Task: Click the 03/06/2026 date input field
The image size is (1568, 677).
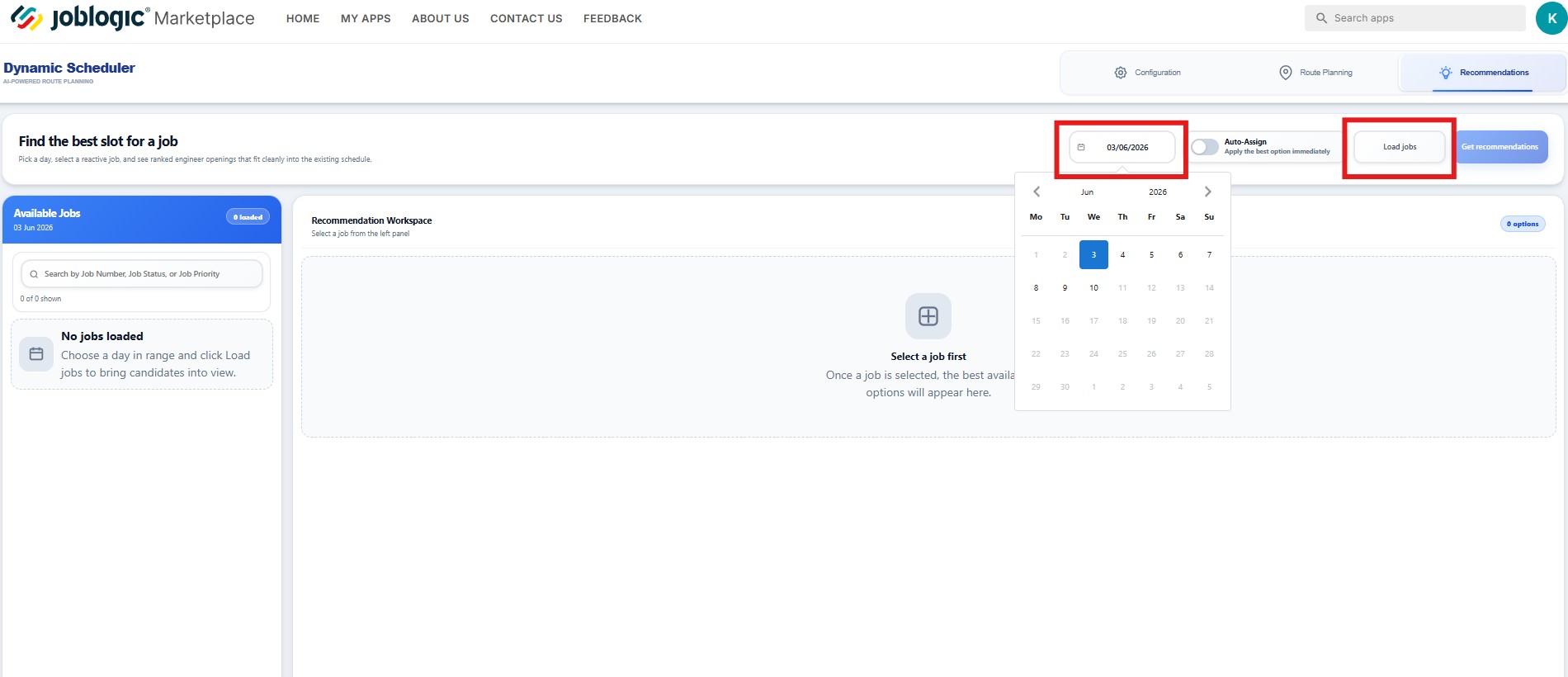Action: tap(1122, 147)
